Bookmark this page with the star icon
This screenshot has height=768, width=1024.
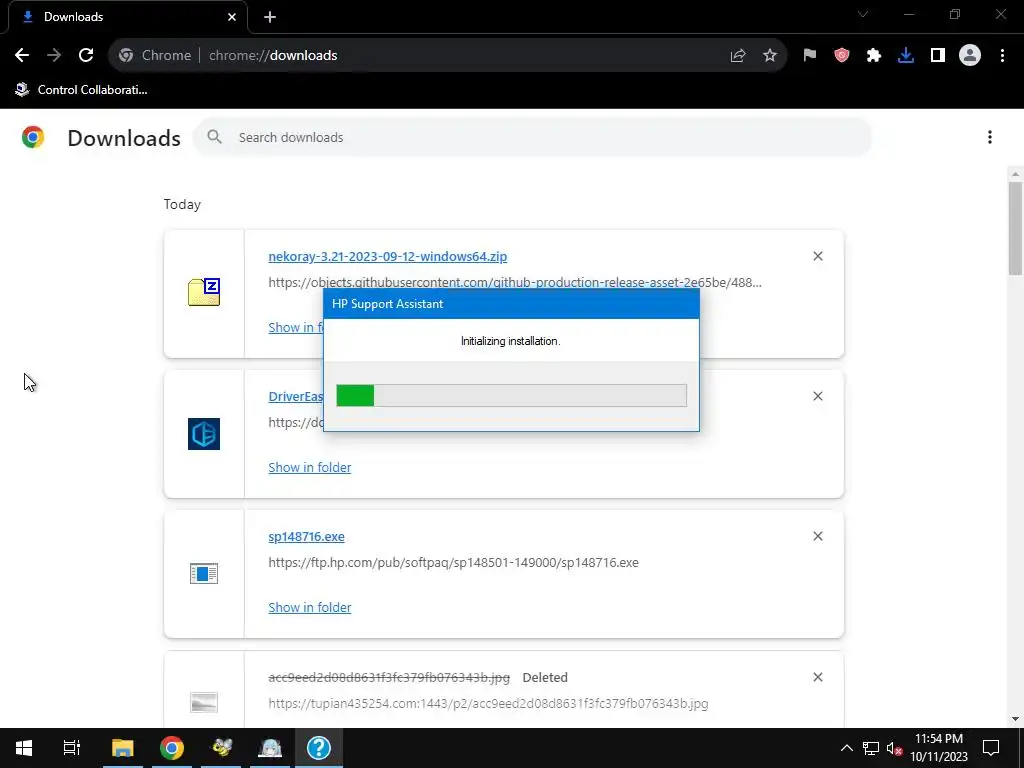click(x=770, y=56)
